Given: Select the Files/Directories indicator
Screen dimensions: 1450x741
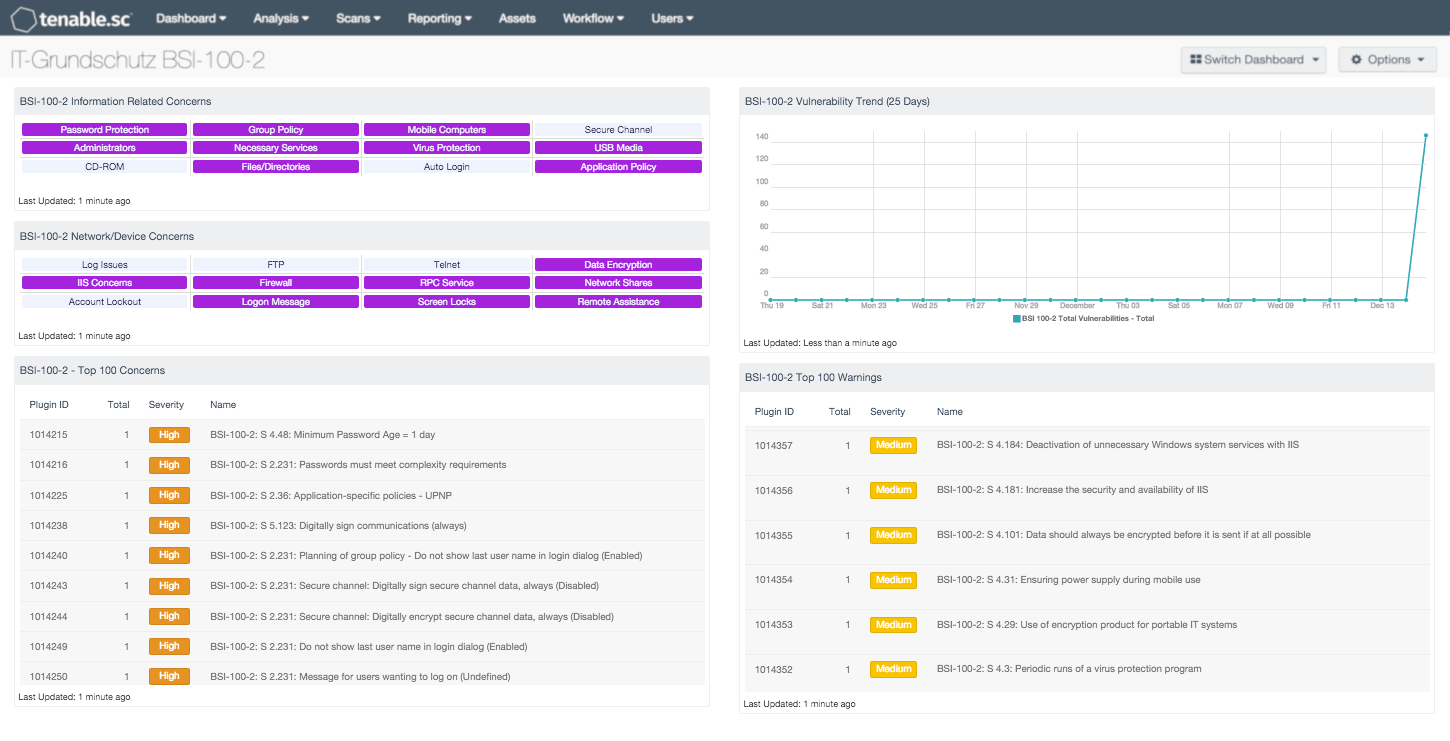Looking at the screenshot, I should [x=276, y=167].
